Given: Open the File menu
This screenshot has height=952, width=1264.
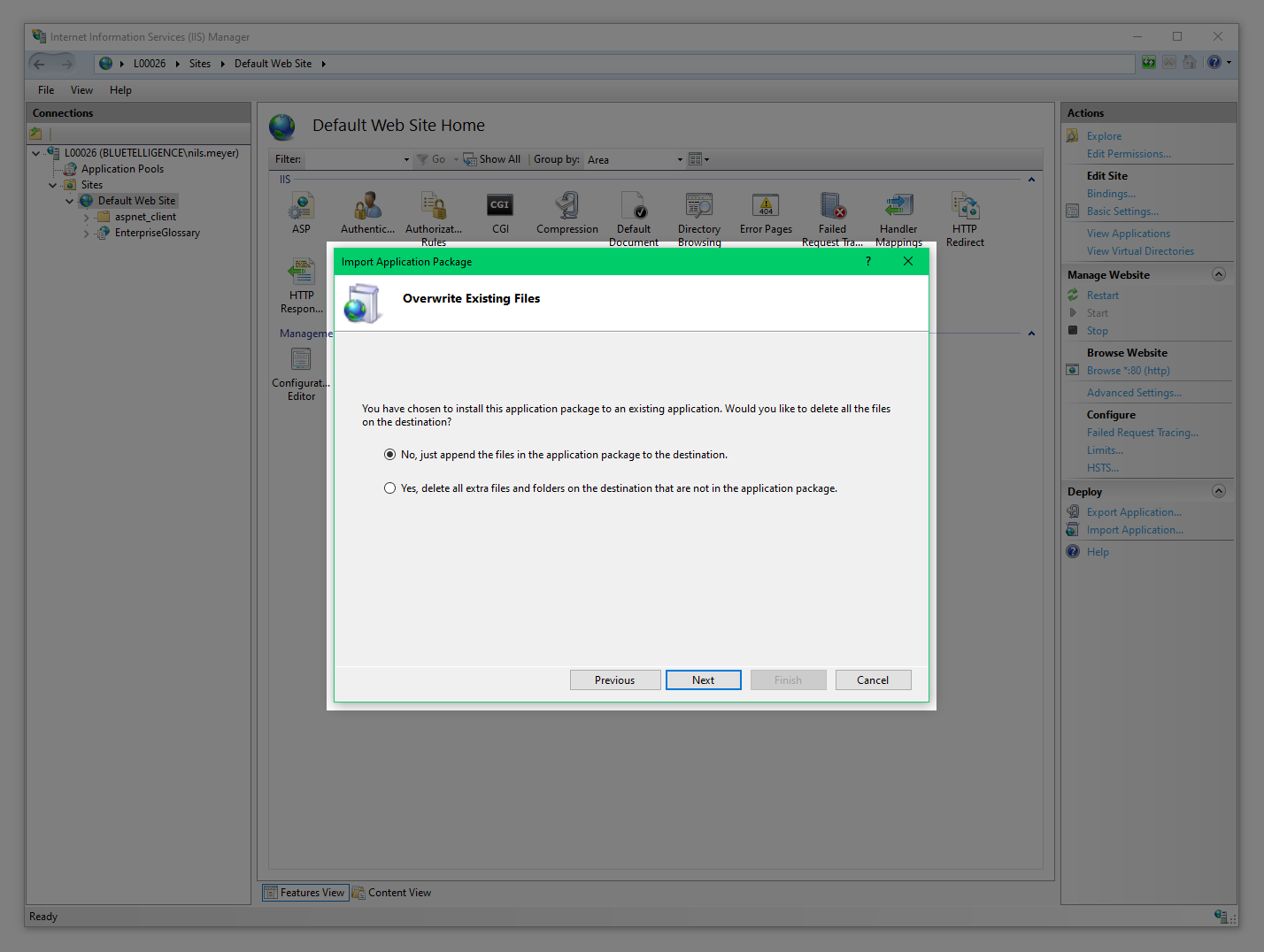Looking at the screenshot, I should (46, 90).
